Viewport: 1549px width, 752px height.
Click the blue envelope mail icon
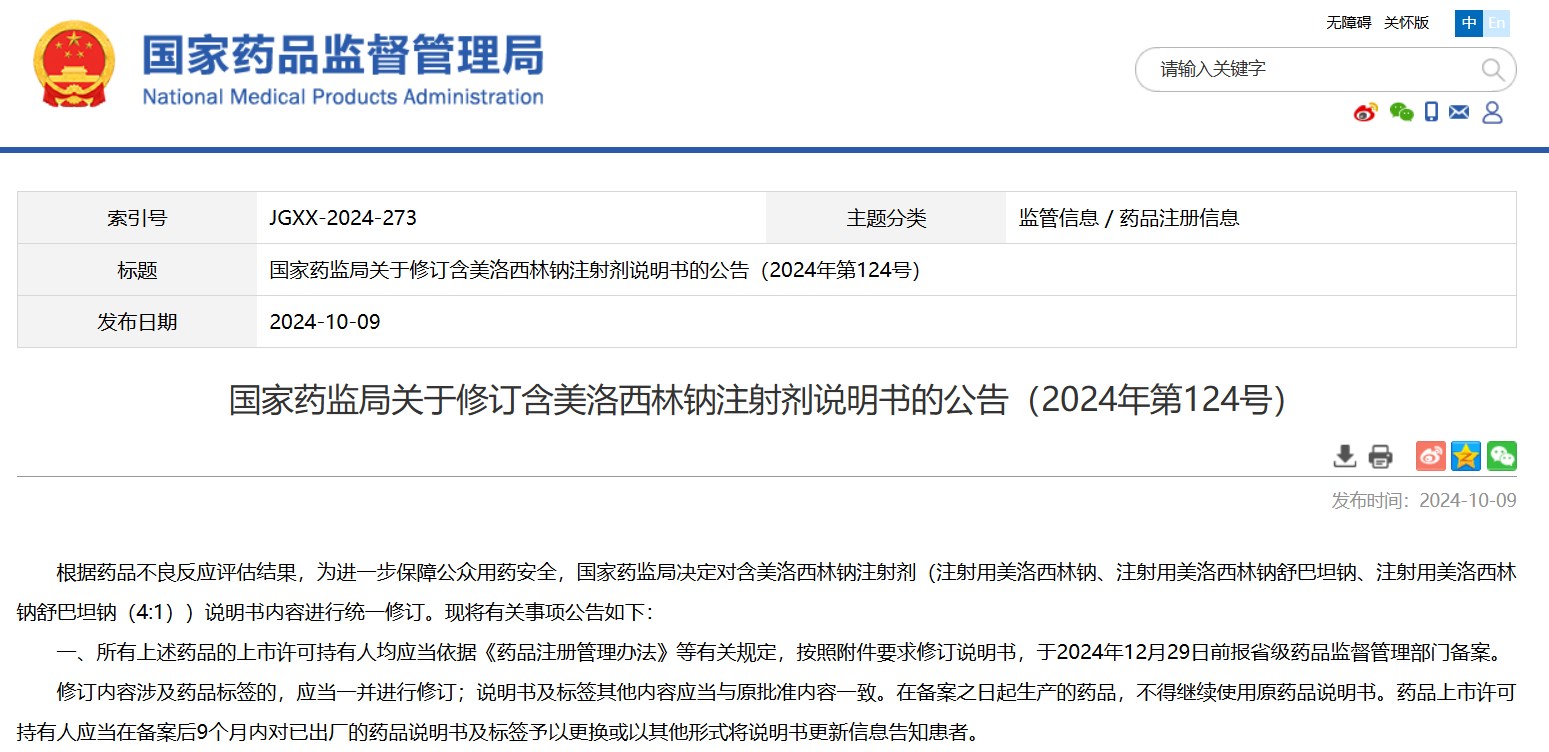1459,112
